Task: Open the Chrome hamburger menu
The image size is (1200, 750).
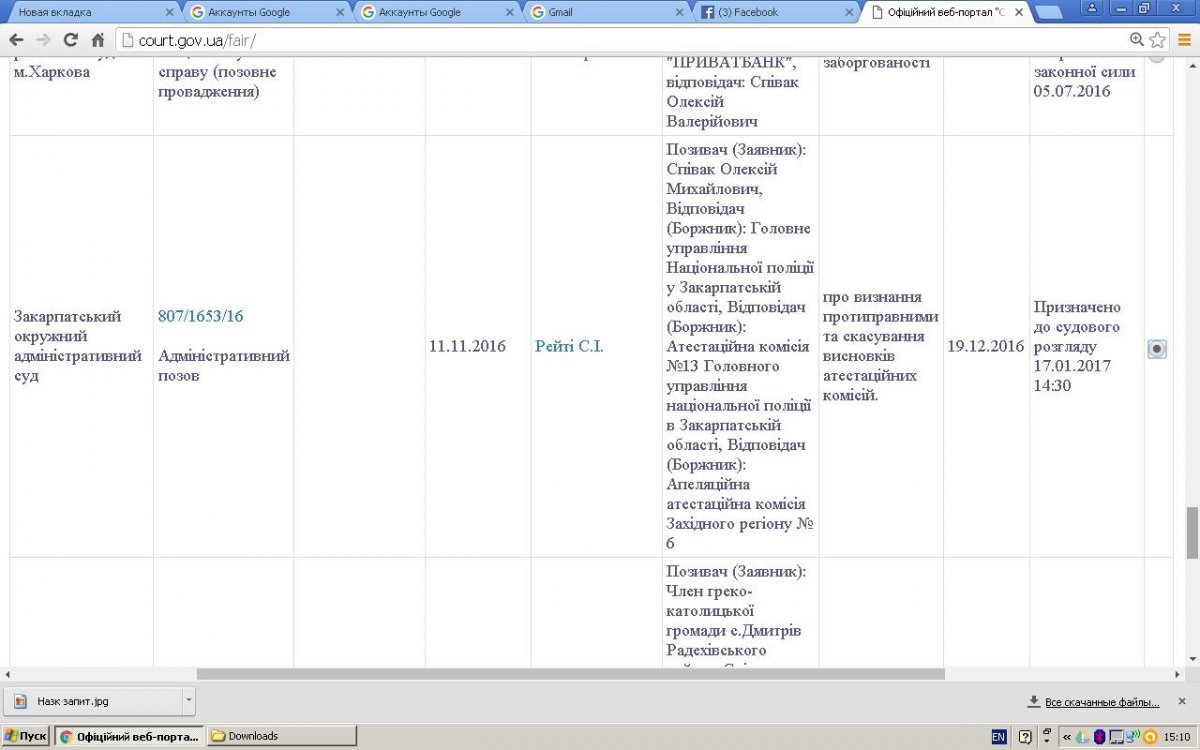Action: [1184, 40]
